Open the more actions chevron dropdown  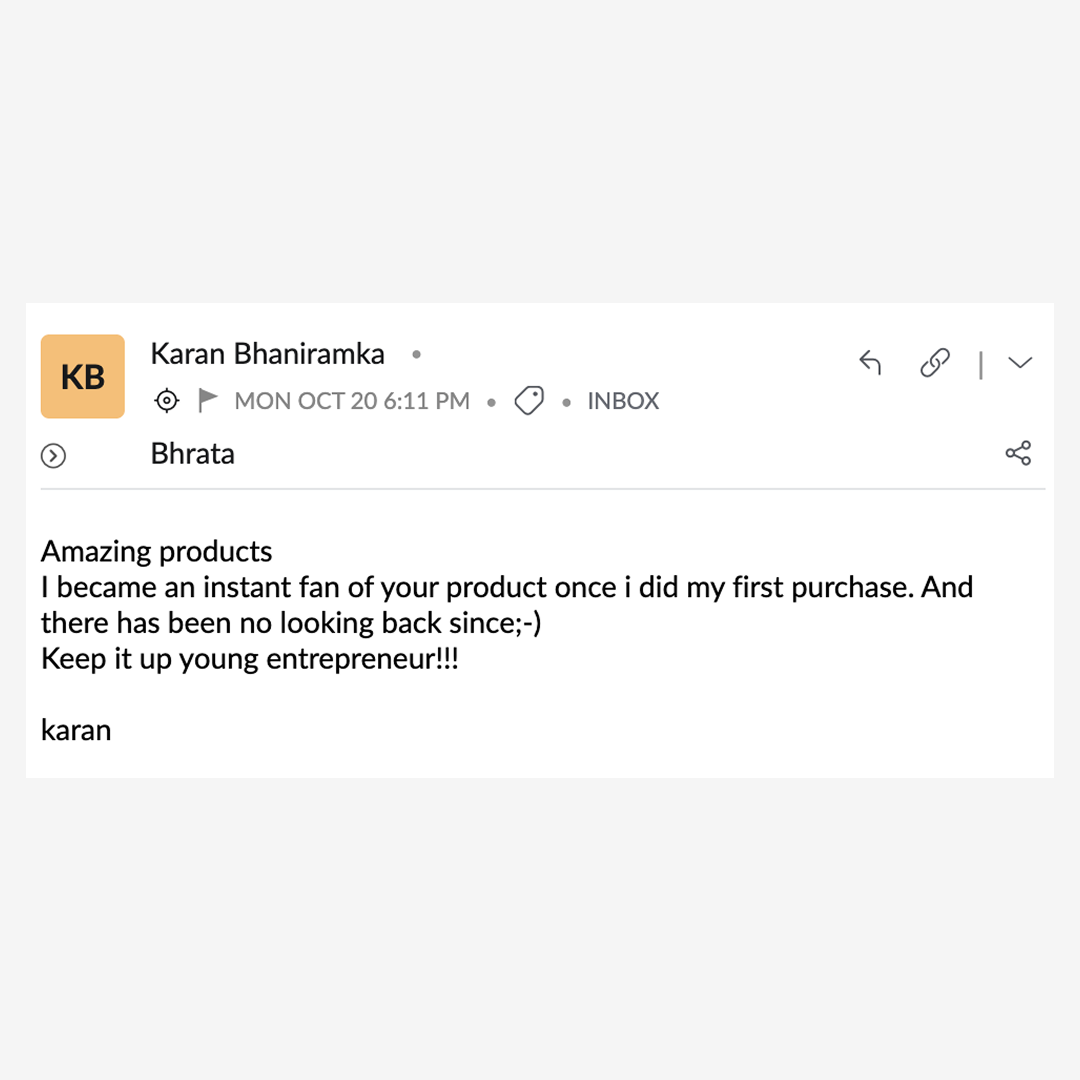1019,363
